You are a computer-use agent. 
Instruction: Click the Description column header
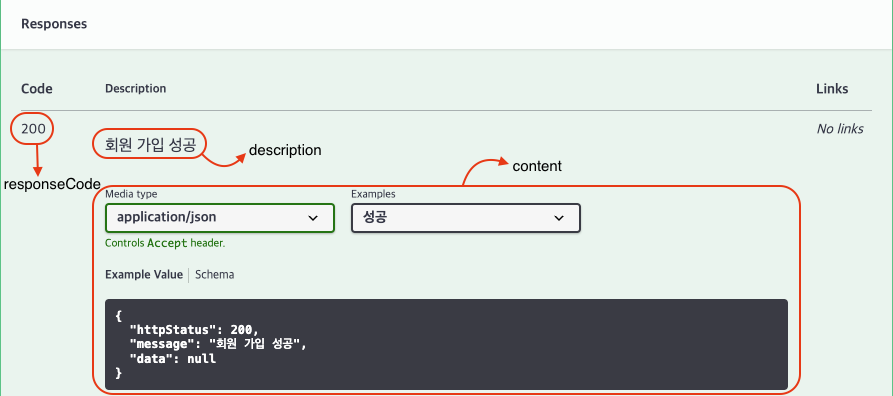coord(136,89)
